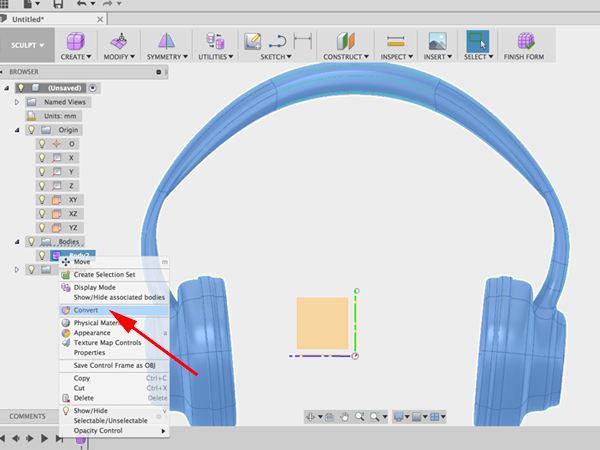Open the Inspect measure icon

coord(396,41)
